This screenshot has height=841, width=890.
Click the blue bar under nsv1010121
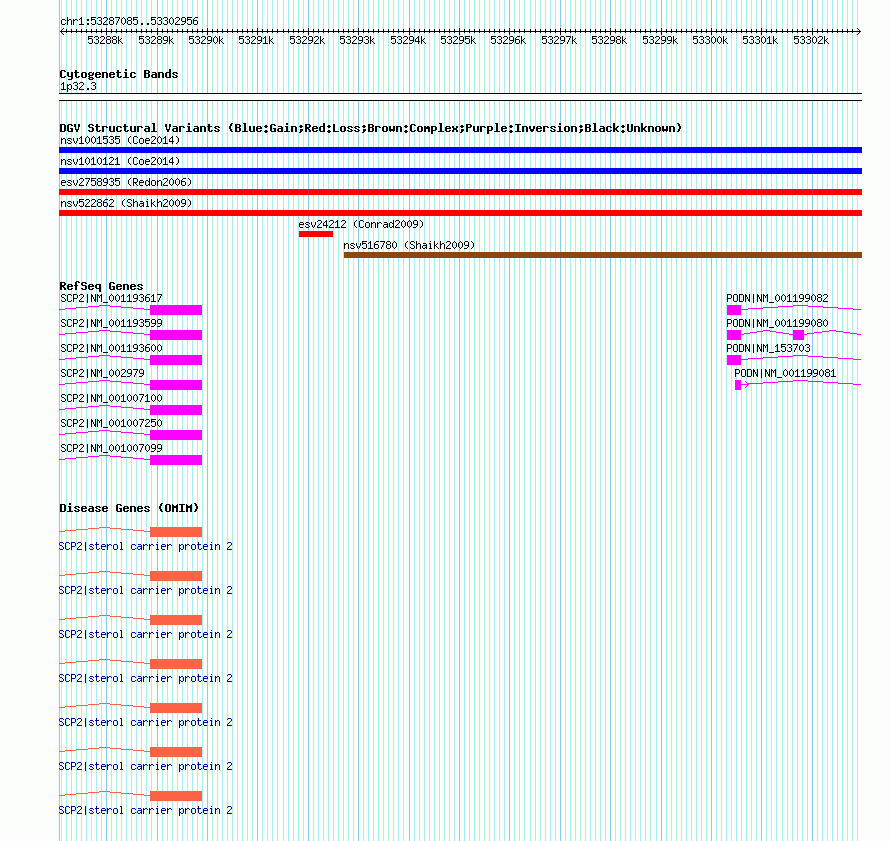click(460, 171)
